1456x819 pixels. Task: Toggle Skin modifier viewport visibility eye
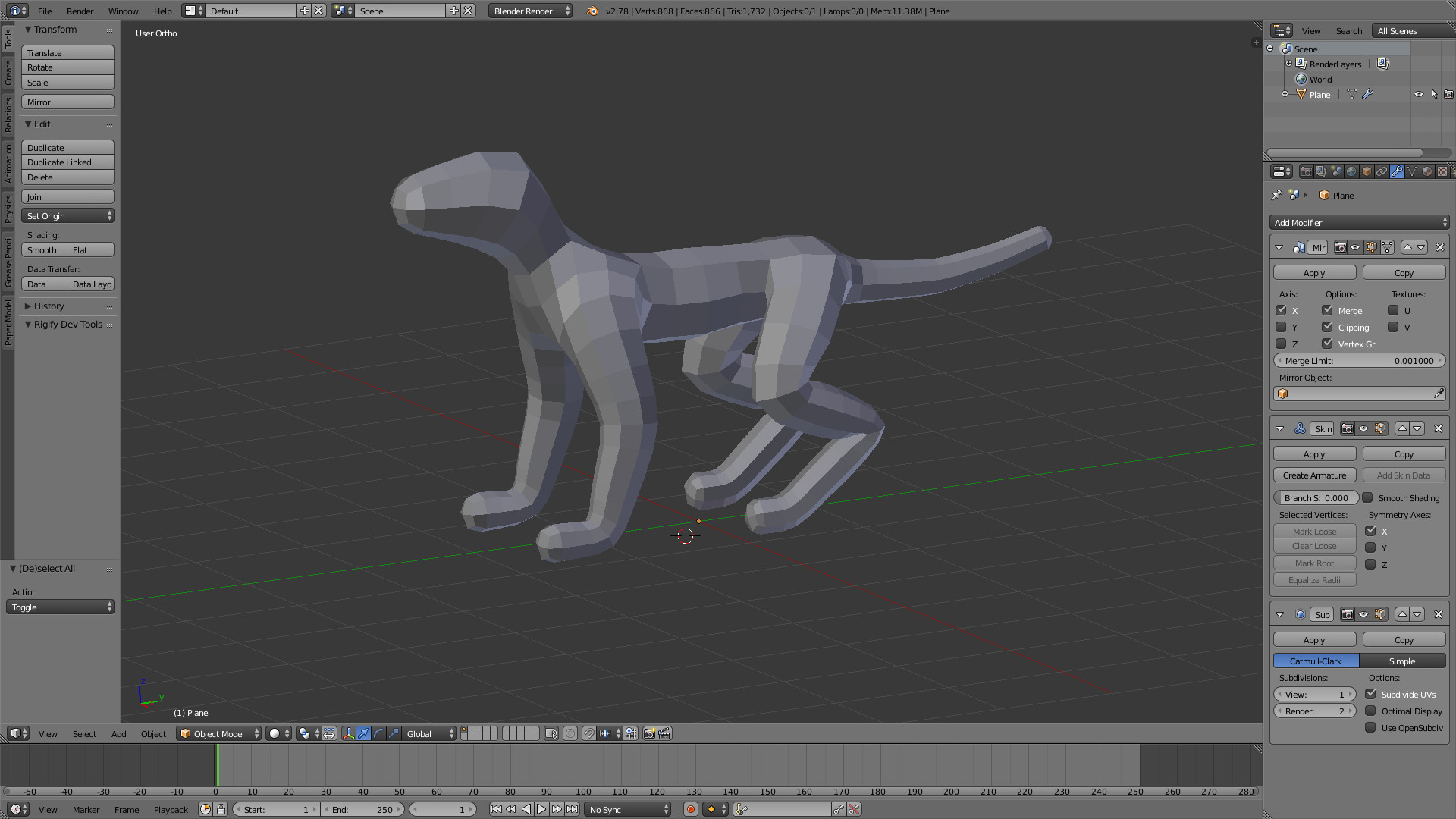click(x=1363, y=428)
